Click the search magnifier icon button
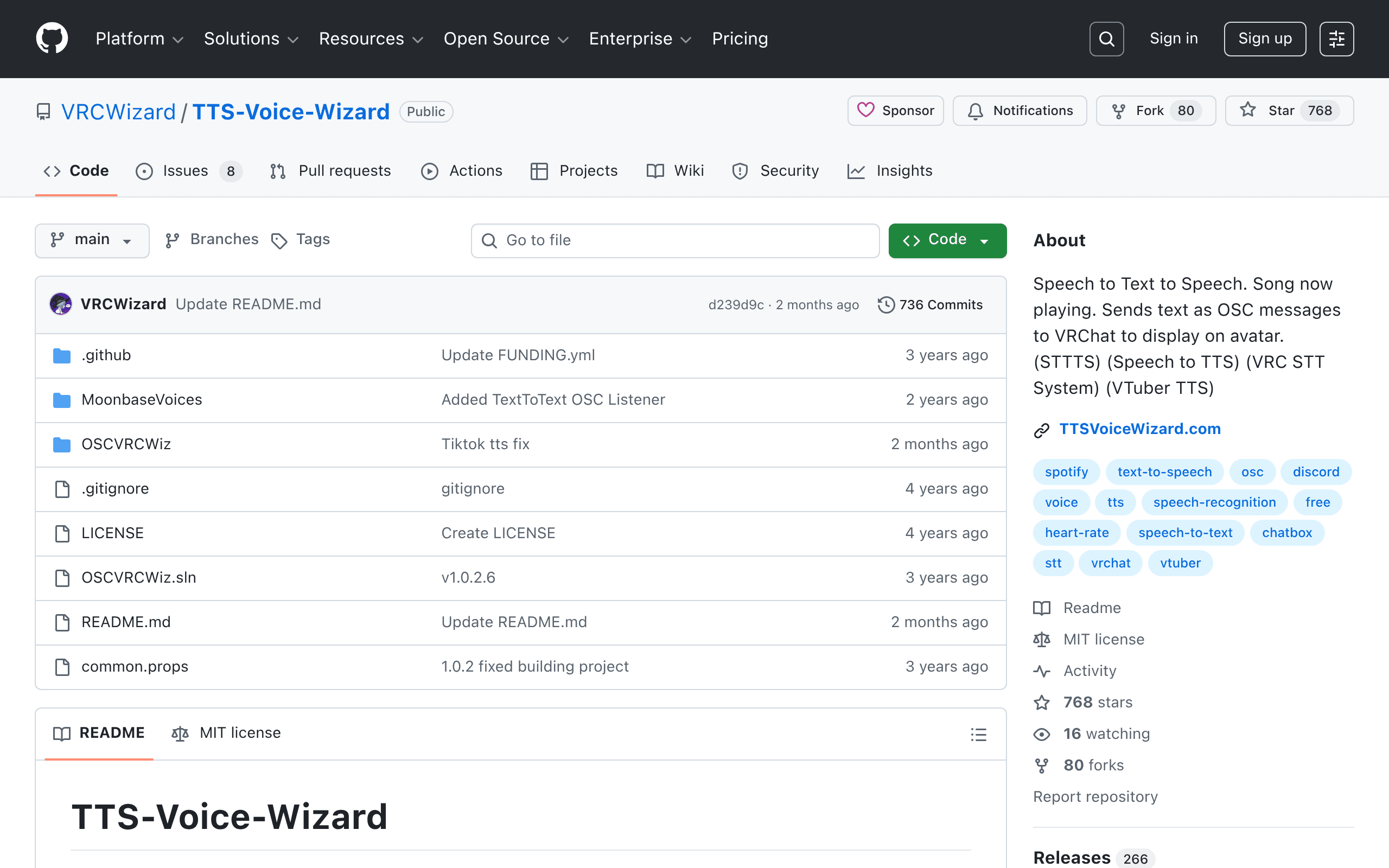The image size is (1389, 868). [1106, 39]
